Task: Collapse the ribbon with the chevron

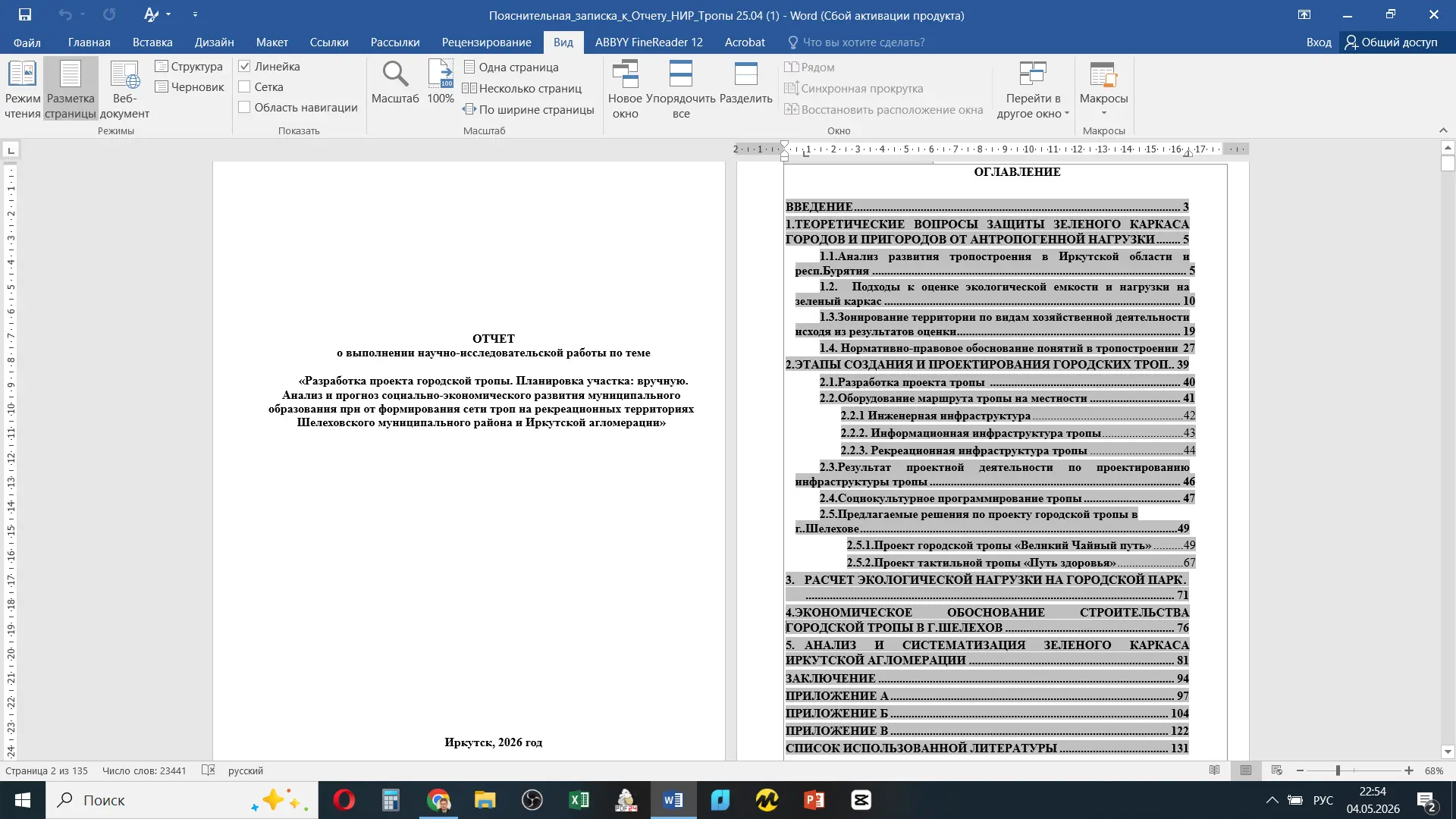Action: (1443, 130)
